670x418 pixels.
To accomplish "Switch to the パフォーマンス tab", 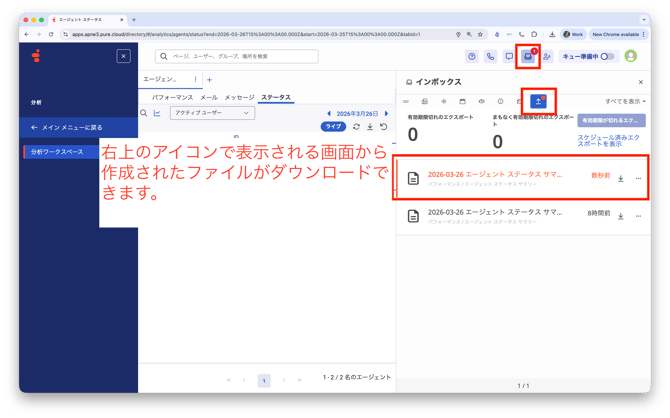I will [x=173, y=97].
